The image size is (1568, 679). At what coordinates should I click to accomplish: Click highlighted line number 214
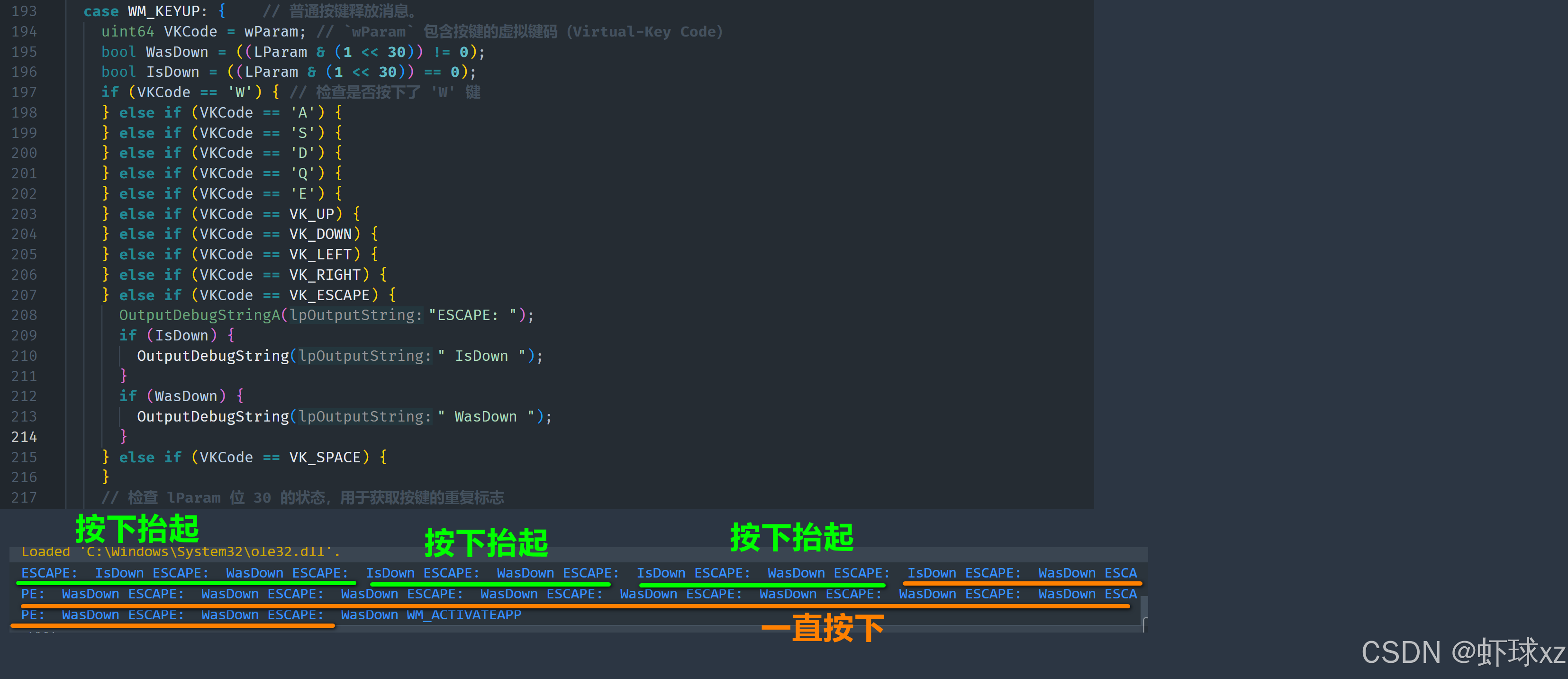pyautogui.click(x=24, y=437)
